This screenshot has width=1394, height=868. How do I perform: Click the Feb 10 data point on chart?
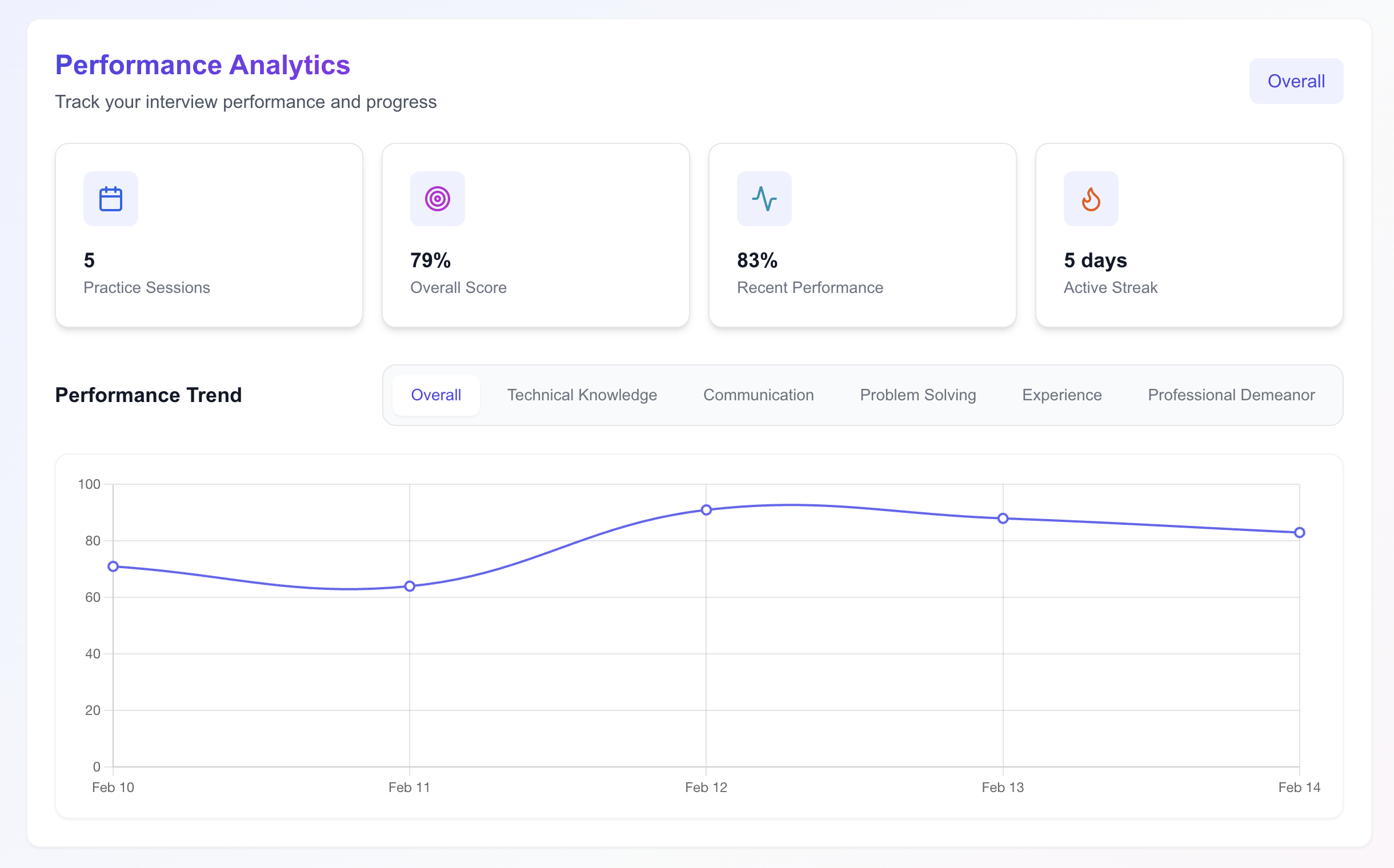click(113, 566)
